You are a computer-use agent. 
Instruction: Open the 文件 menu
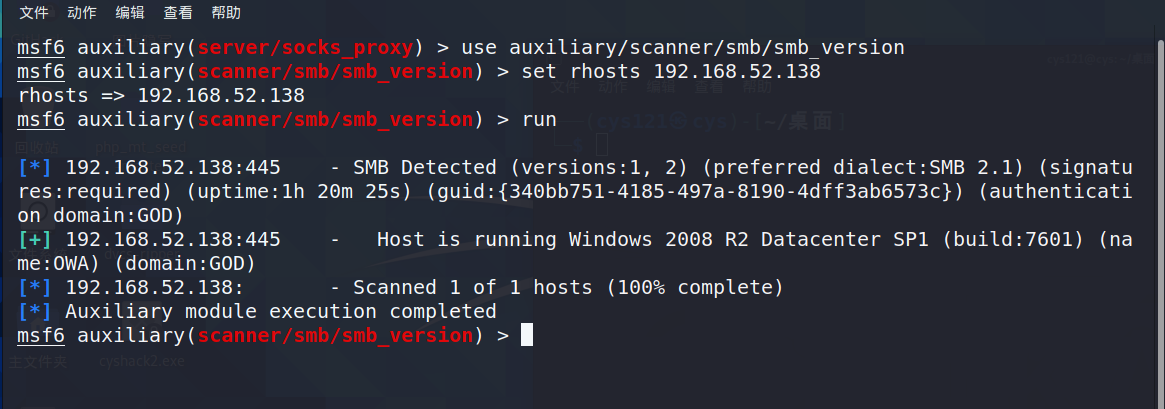(x=34, y=13)
